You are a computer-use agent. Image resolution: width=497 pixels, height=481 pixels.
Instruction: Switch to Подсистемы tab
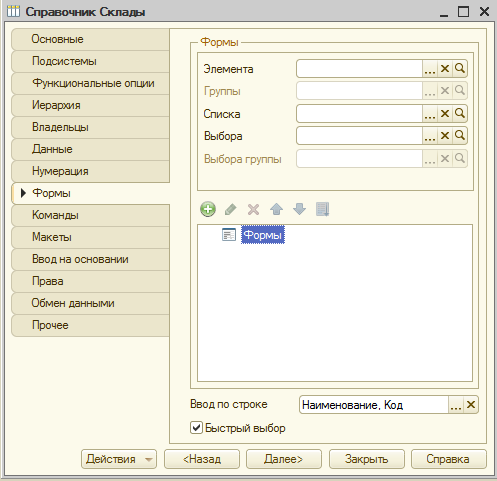(90, 61)
